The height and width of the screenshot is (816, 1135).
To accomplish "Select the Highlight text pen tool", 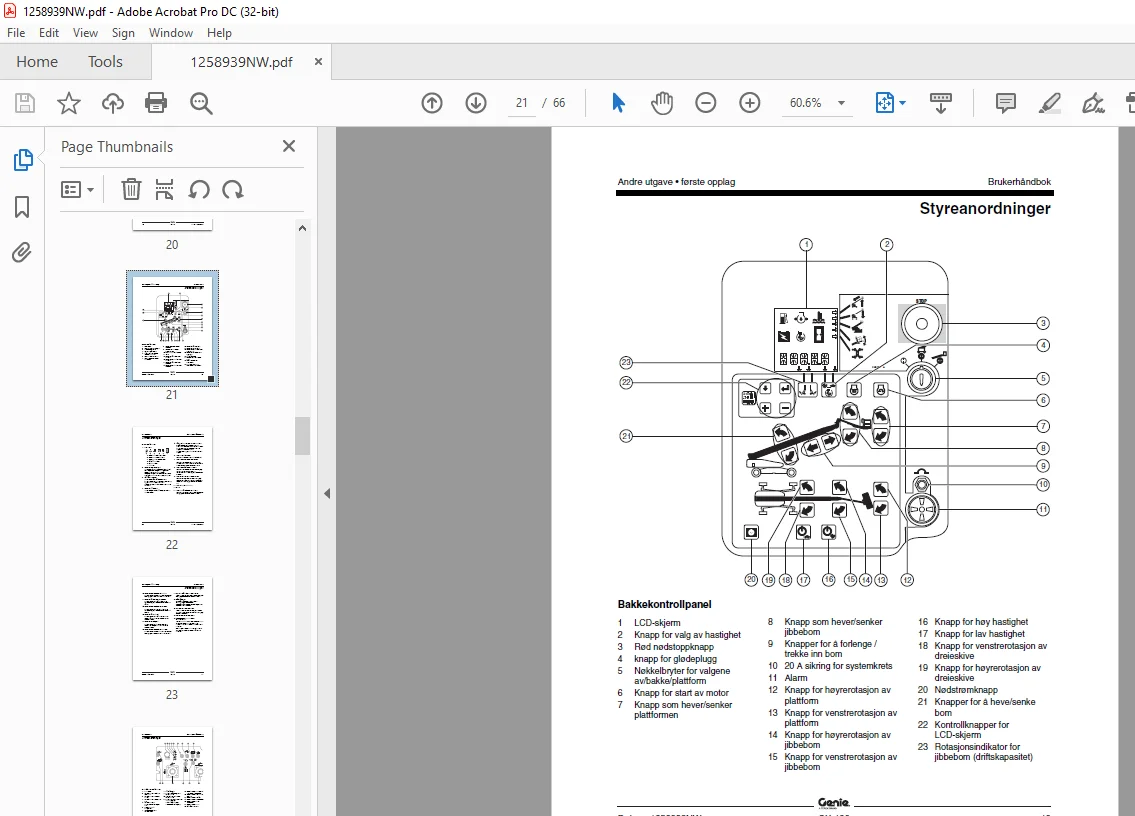I will [x=1049, y=103].
